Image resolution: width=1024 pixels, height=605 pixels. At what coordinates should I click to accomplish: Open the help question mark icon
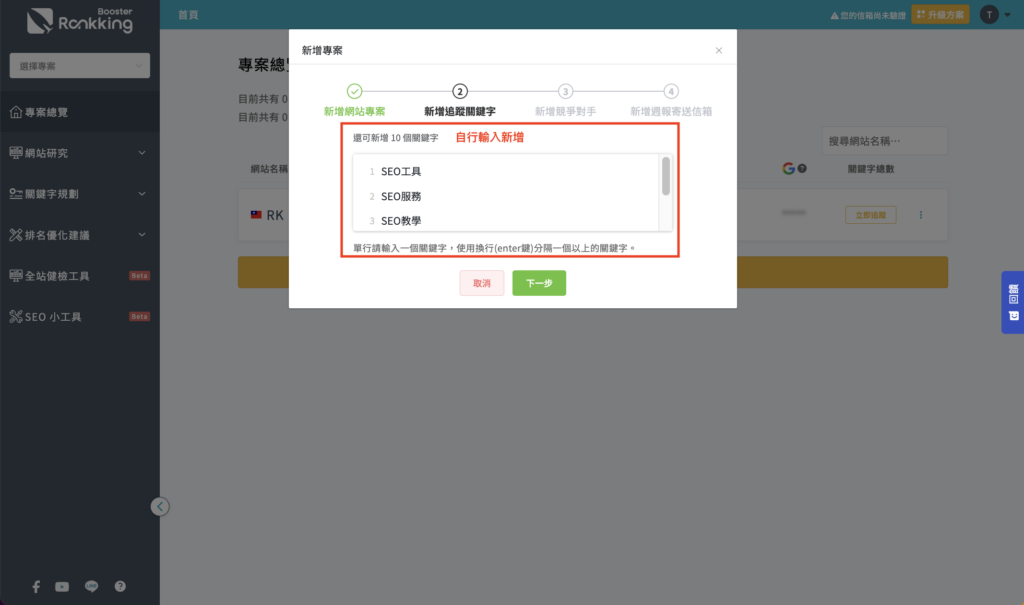pyautogui.click(x=120, y=587)
